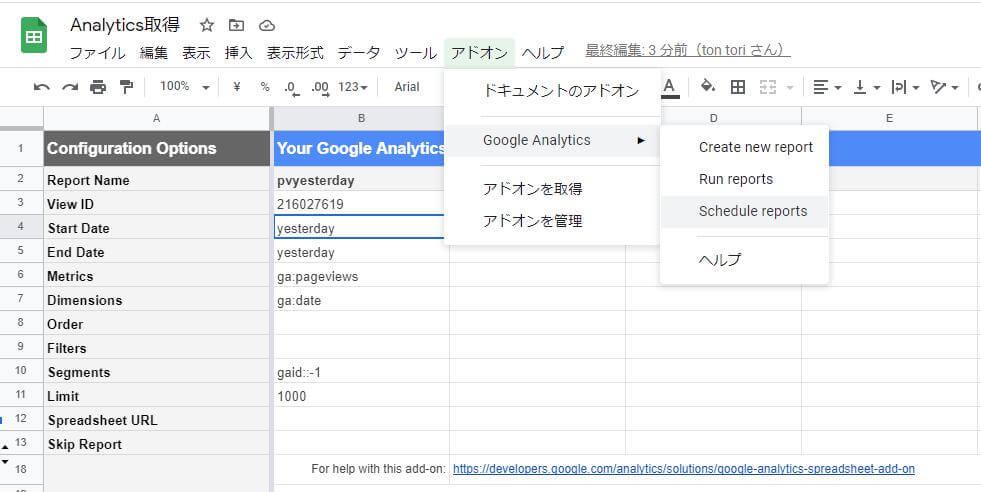Open vertical align dropdown
The height and width of the screenshot is (492, 981).
tap(867, 87)
